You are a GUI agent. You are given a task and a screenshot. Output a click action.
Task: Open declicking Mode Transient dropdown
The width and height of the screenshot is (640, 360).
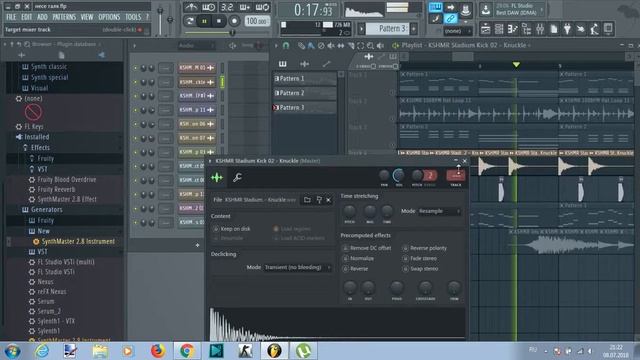297,267
